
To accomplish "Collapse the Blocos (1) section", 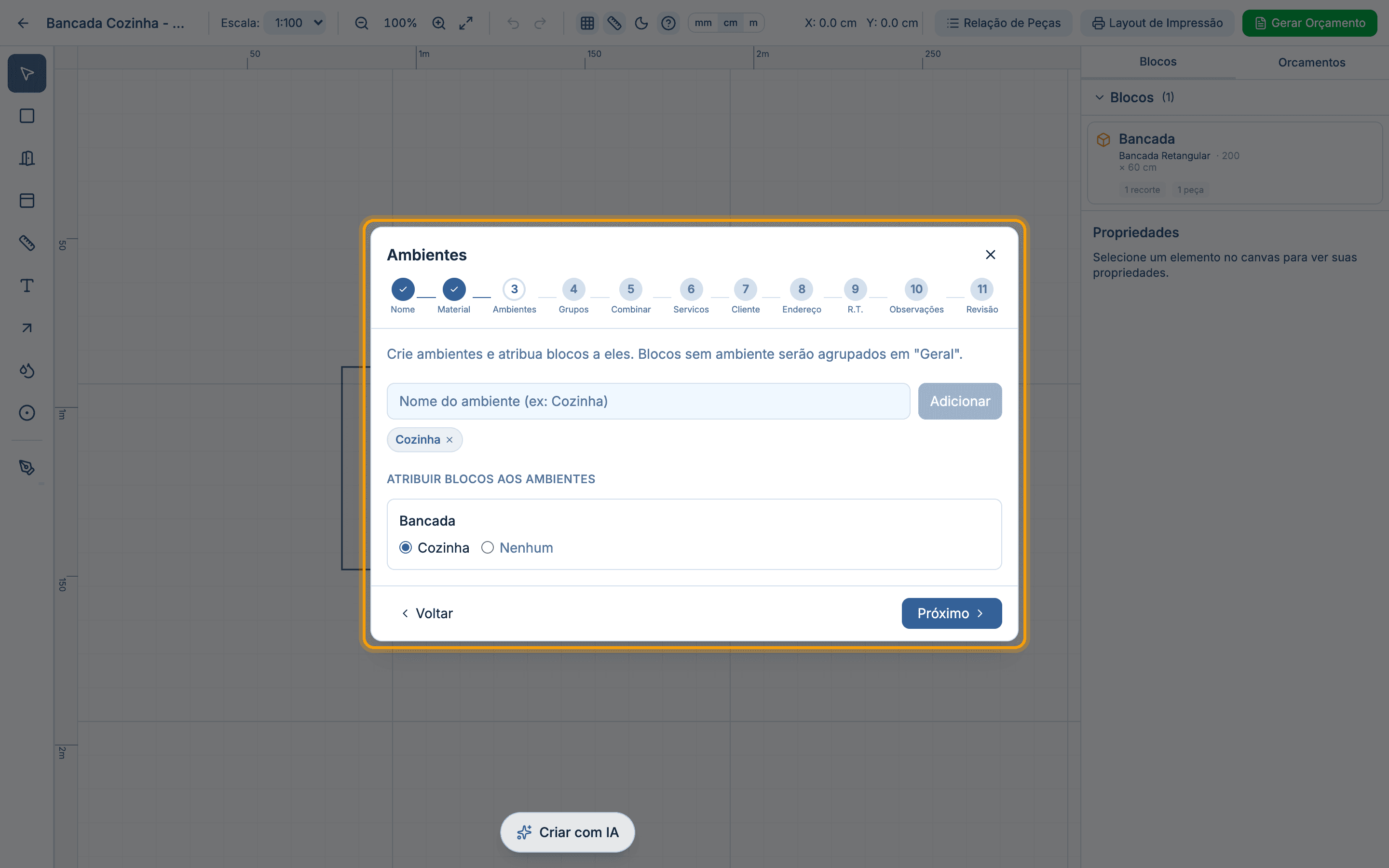I will (1099, 97).
